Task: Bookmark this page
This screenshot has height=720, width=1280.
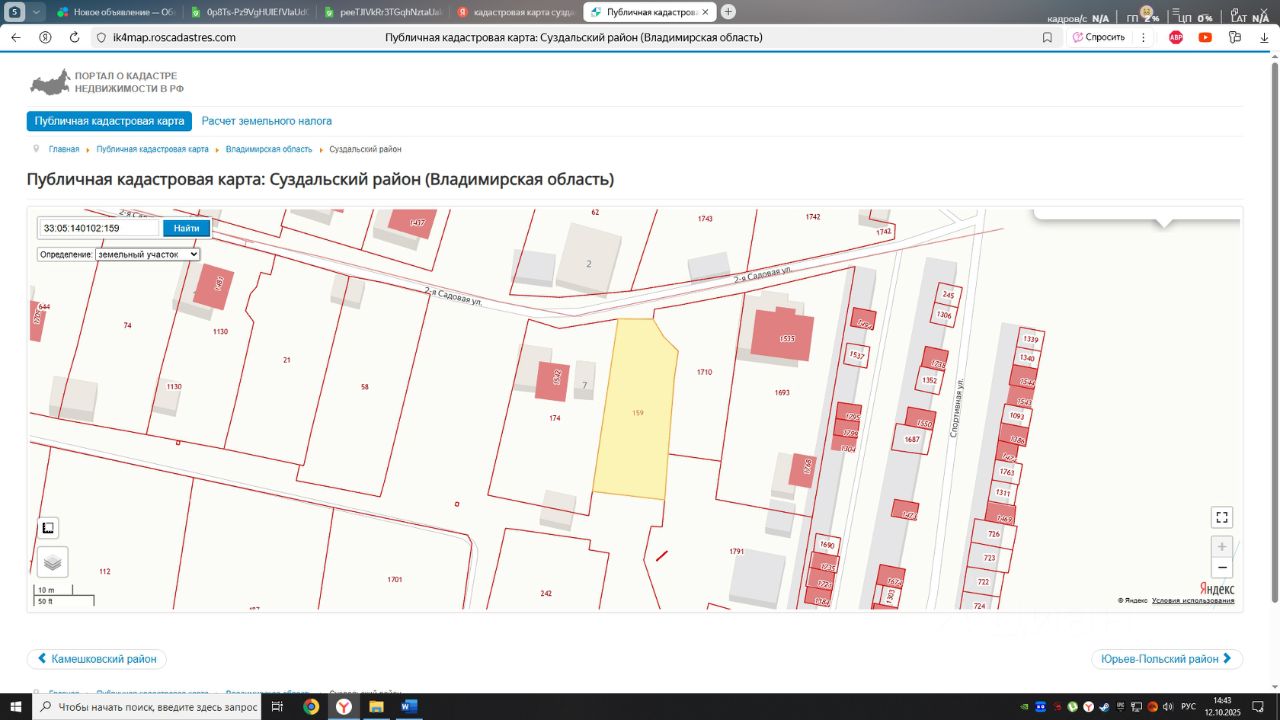Action: click(x=1047, y=37)
